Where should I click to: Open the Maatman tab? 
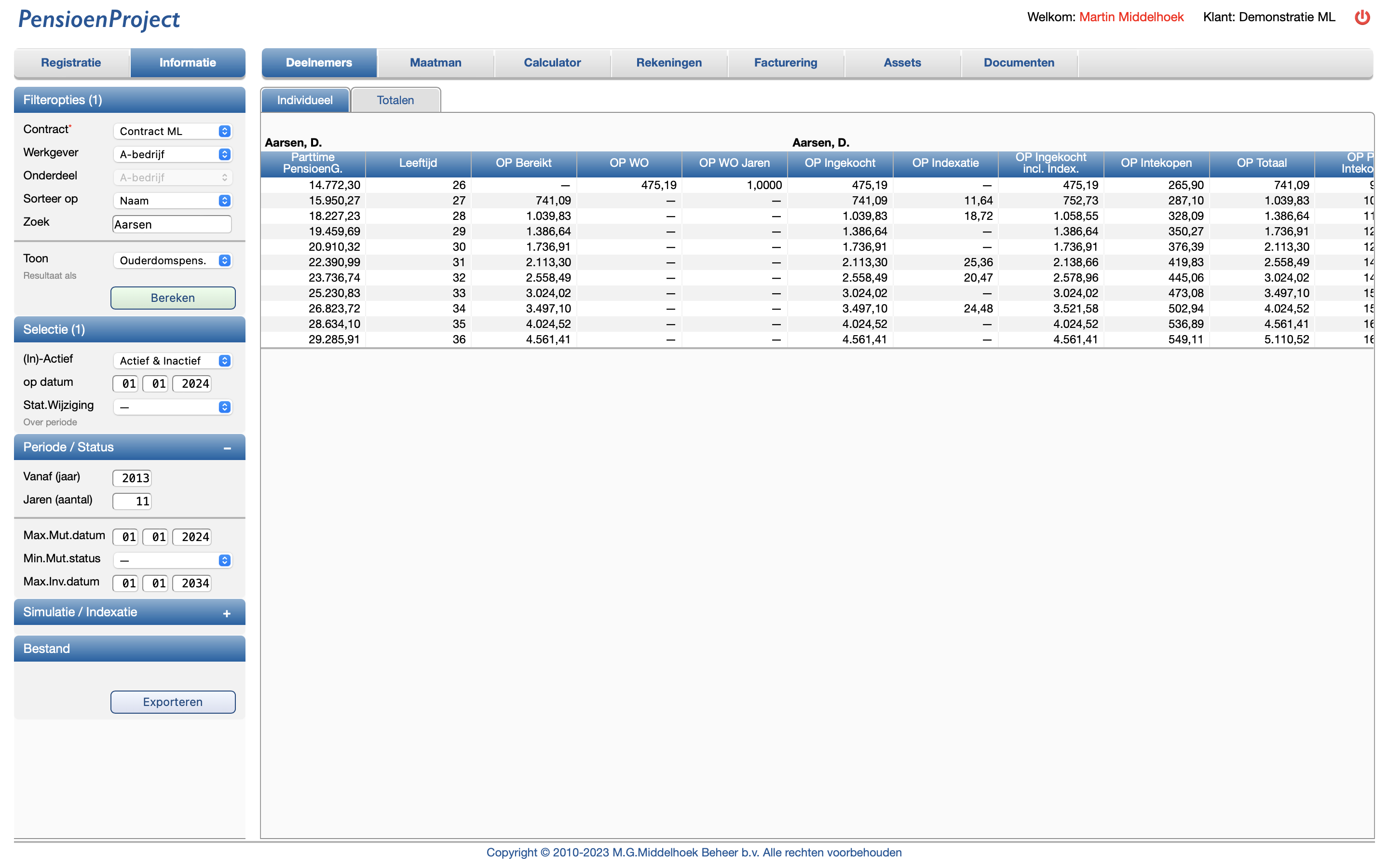coord(435,63)
